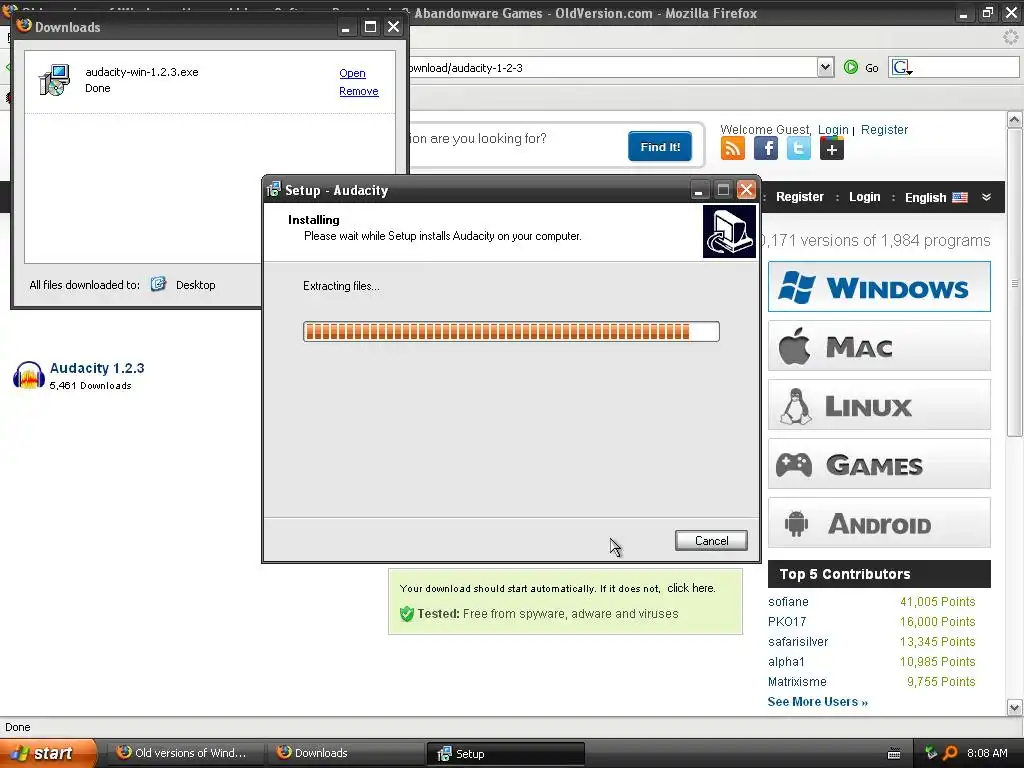
Task: Open the Windows category banner
Action: (x=879, y=287)
